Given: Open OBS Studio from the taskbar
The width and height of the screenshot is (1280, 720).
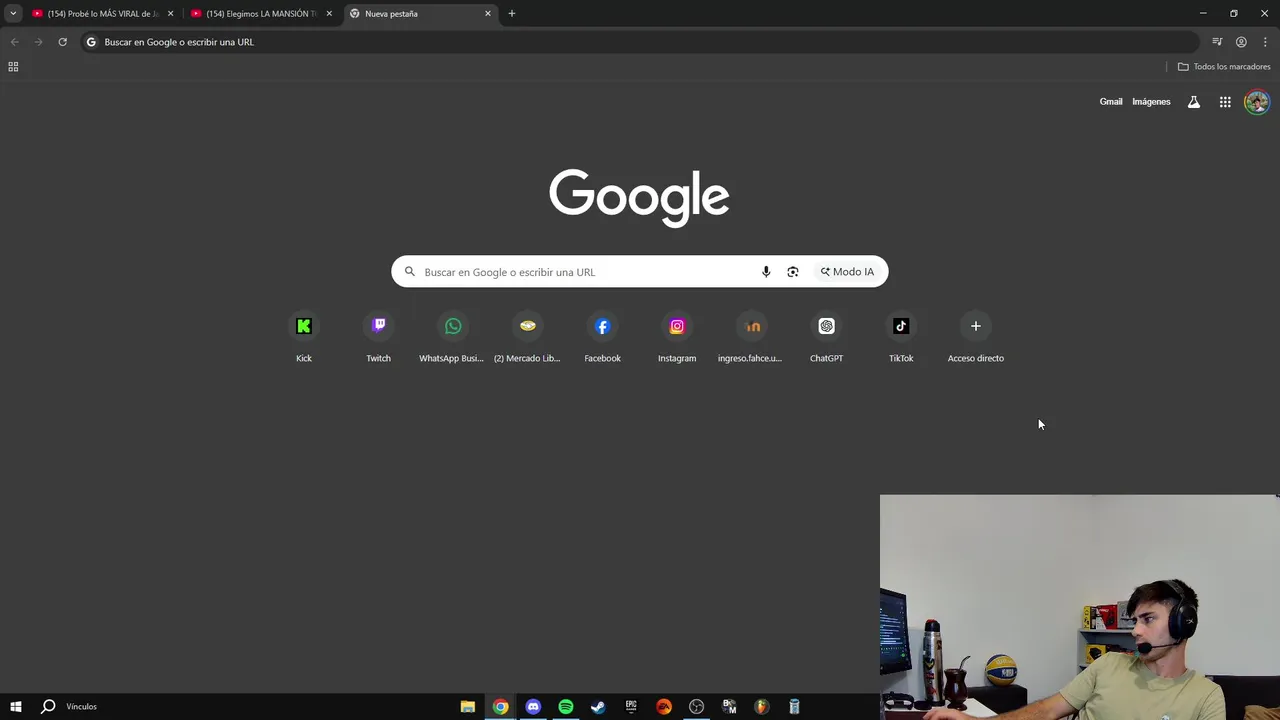Looking at the screenshot, I should coord(696,707).
